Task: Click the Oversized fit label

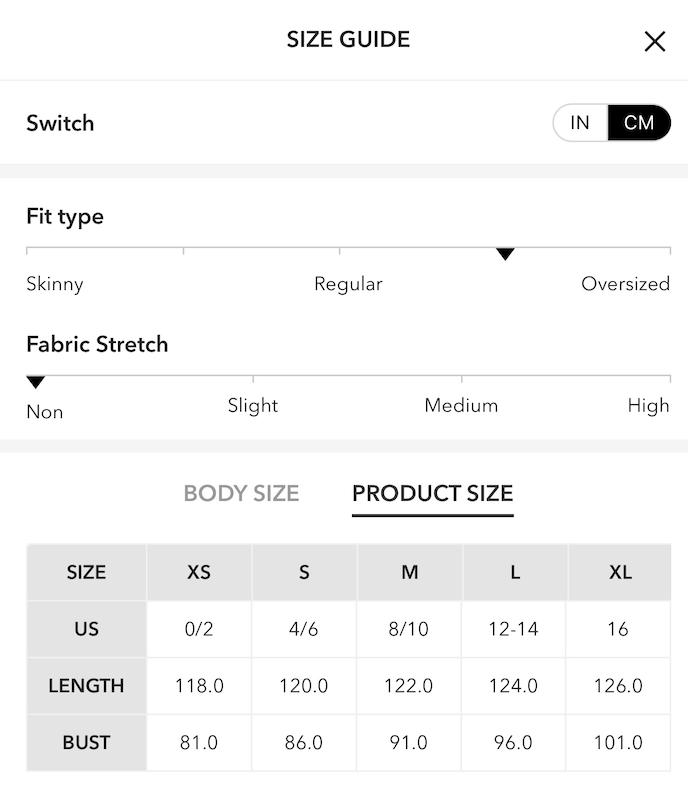Action: [x=625, y=284]
